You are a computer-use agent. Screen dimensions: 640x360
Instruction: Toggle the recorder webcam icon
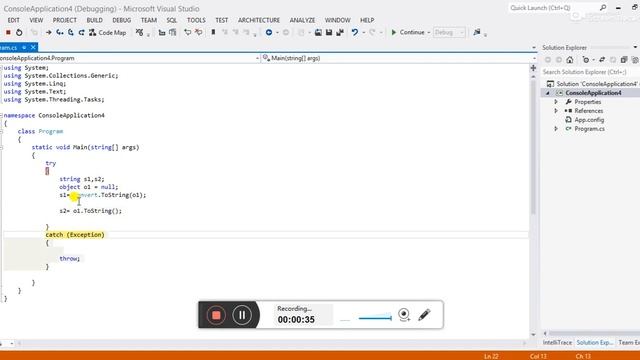point(404,315)
